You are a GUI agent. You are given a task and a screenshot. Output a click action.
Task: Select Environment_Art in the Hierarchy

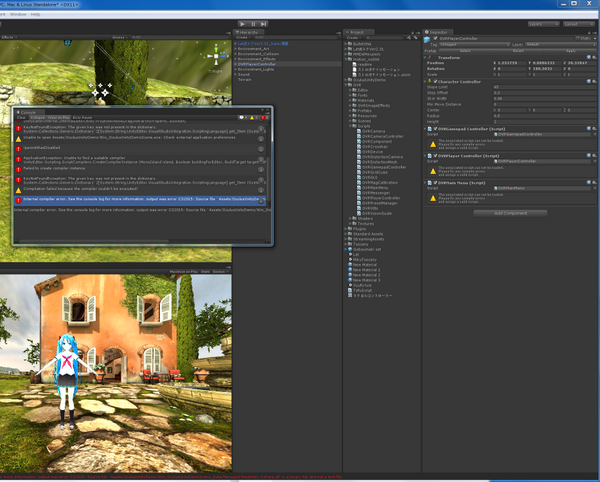253,49
